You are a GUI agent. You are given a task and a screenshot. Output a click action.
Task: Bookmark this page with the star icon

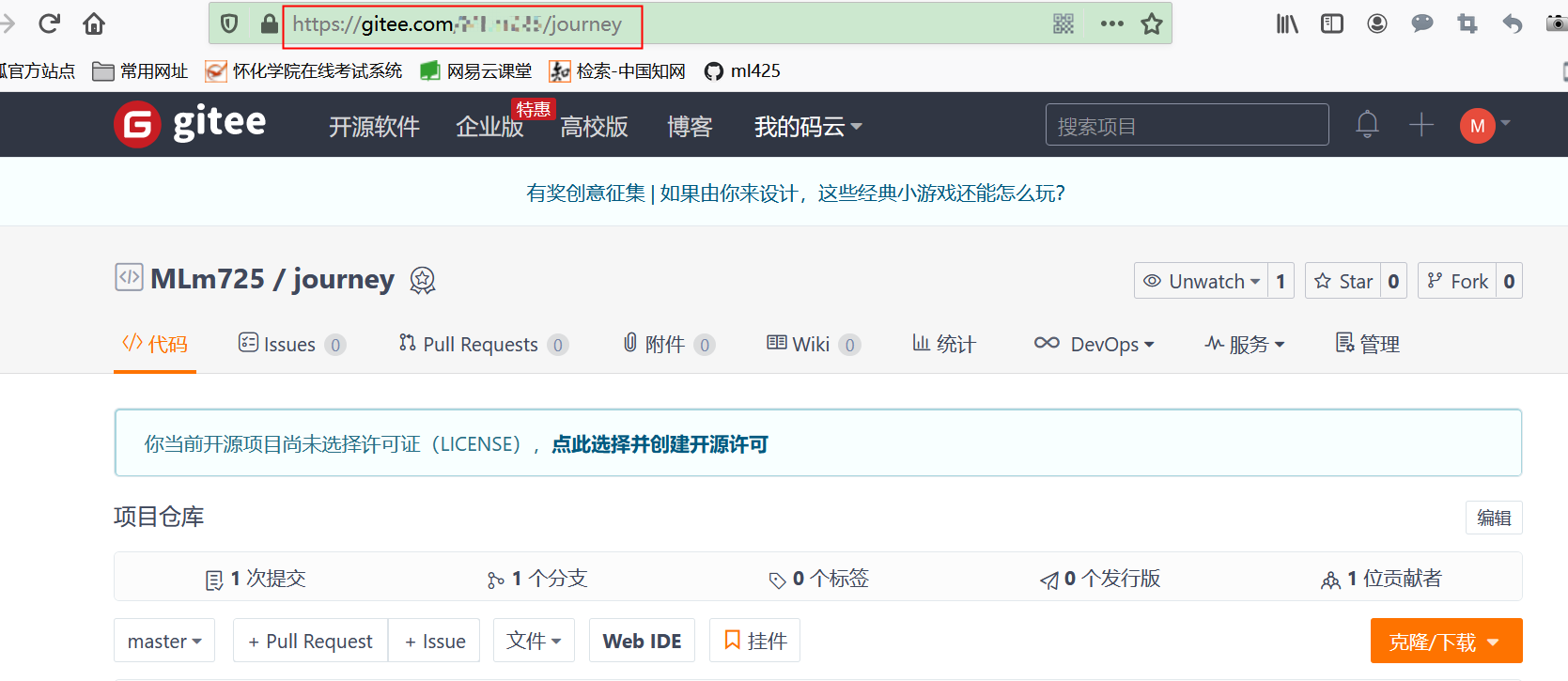pyautogui.click(x=1152, y=23)
